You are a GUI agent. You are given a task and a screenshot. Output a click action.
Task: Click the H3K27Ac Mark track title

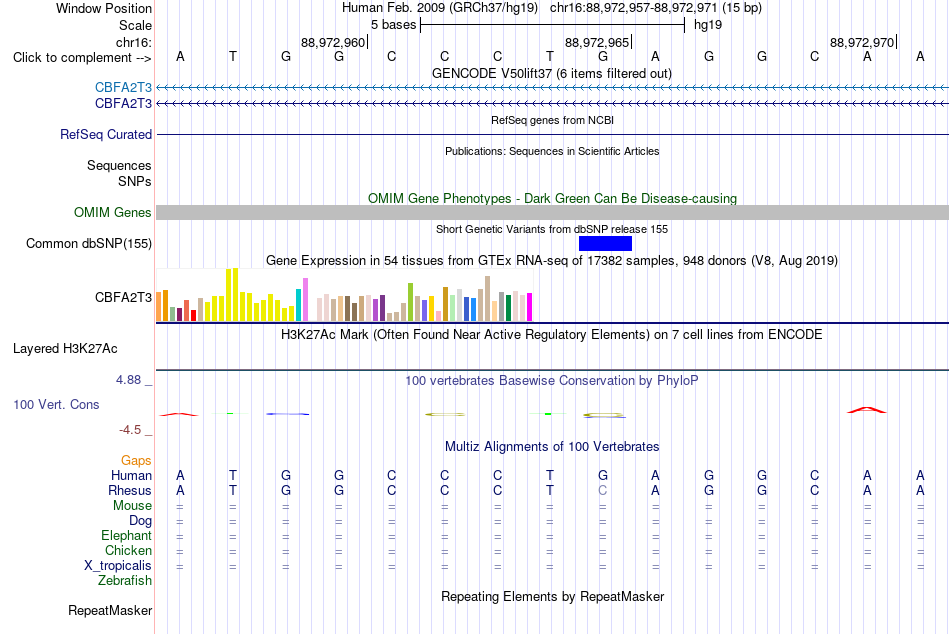tap(551, 335)
